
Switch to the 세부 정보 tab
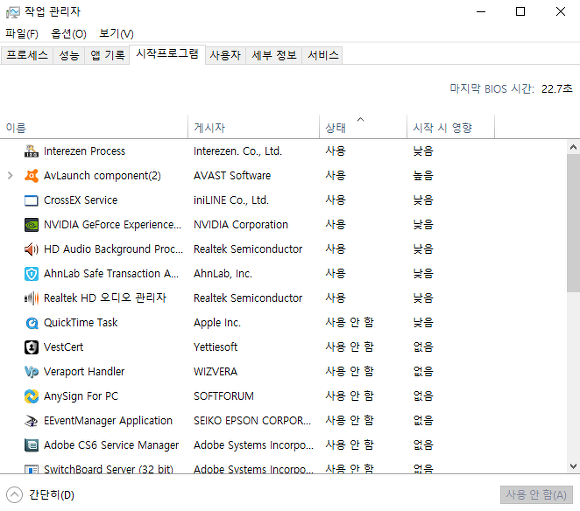click(x=274, y=56)
